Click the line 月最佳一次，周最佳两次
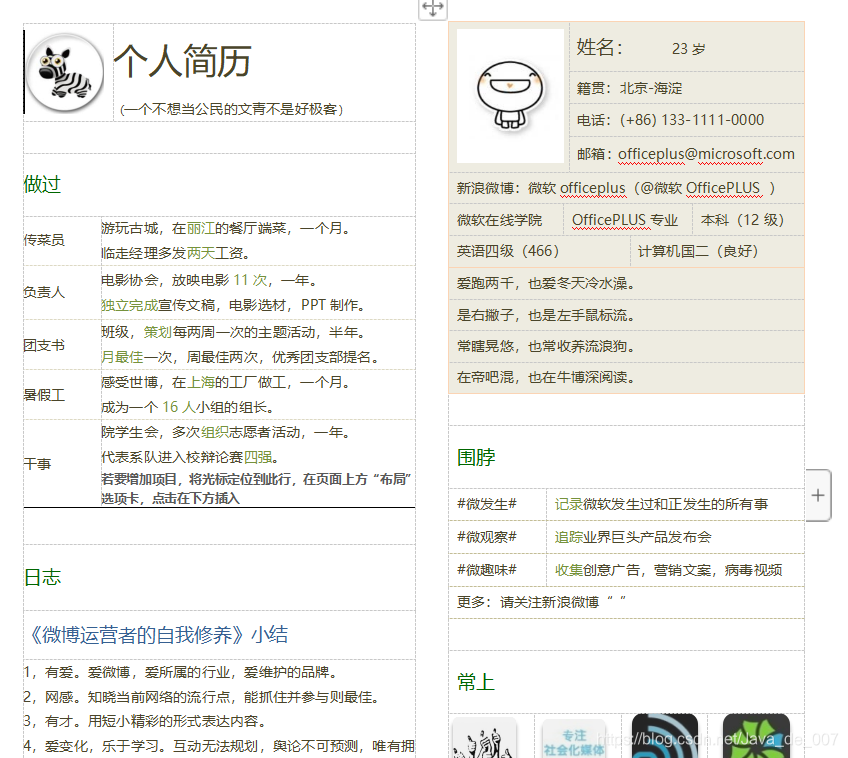848x758 pixels. click(x=240, y=357)
